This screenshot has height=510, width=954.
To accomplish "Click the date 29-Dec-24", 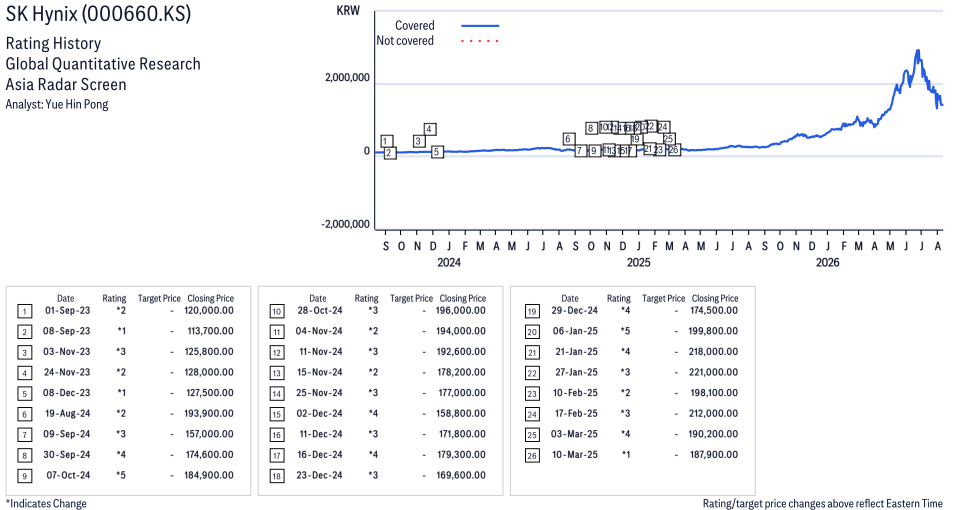I will pyautogui.click(x=575, y=310).
